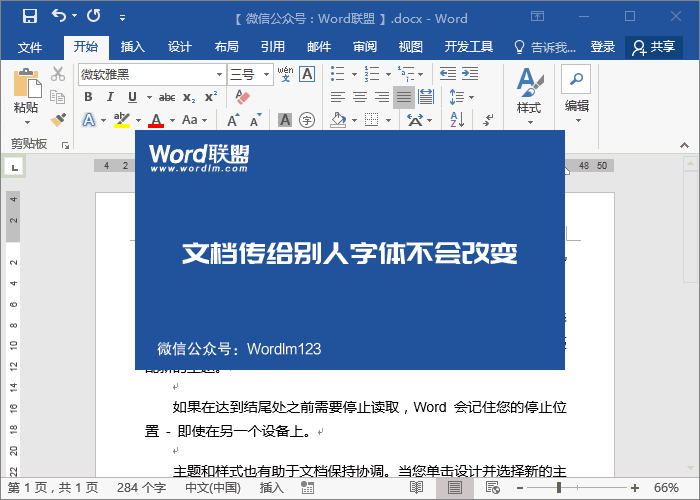Viewport: 700px width, 500px height.
Task: Click the Text Effects A icon
Action: point(89,120)
